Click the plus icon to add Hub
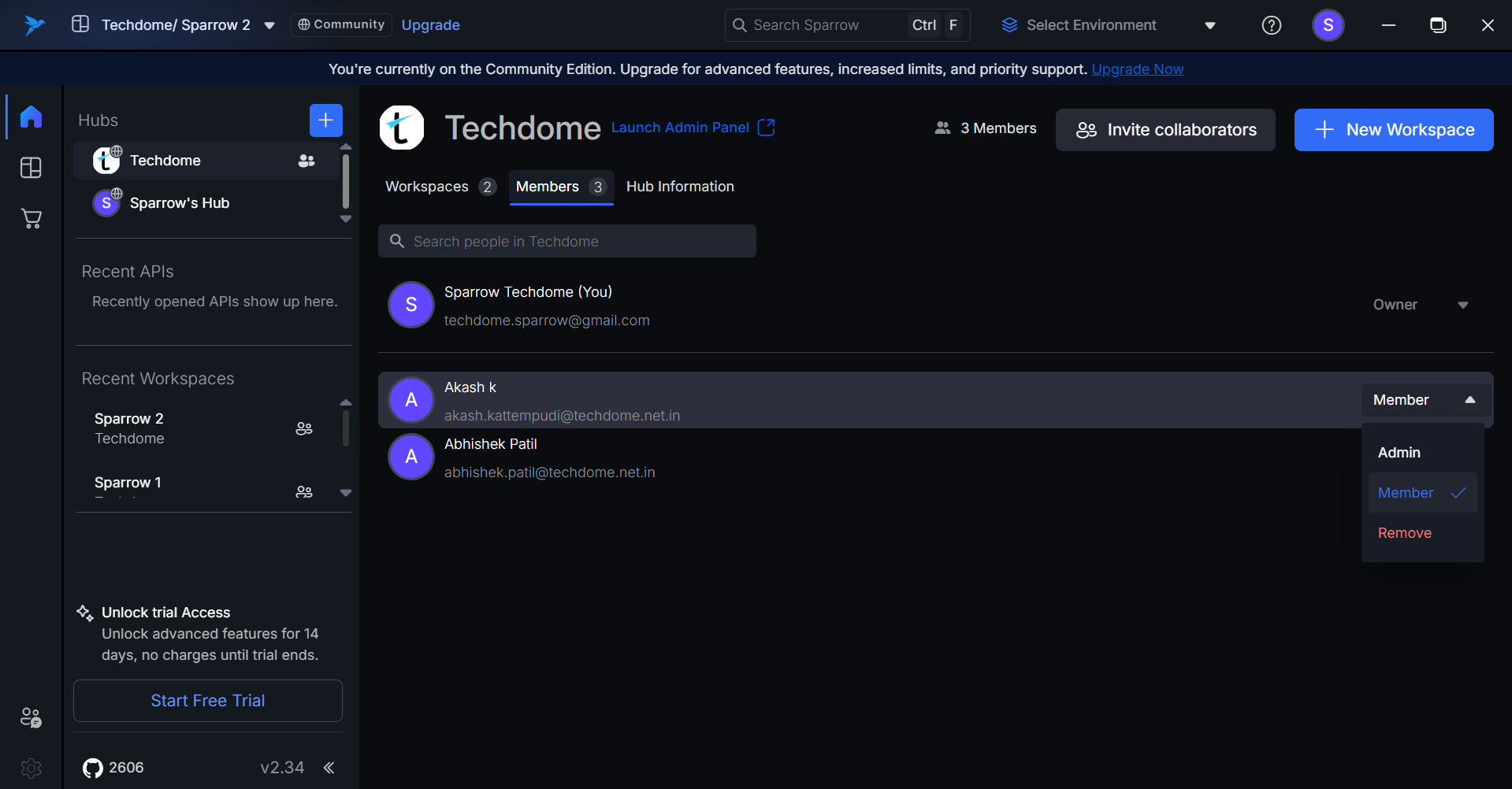The width and height of the screenshot is (1512, 789). (x=325, y=120)
